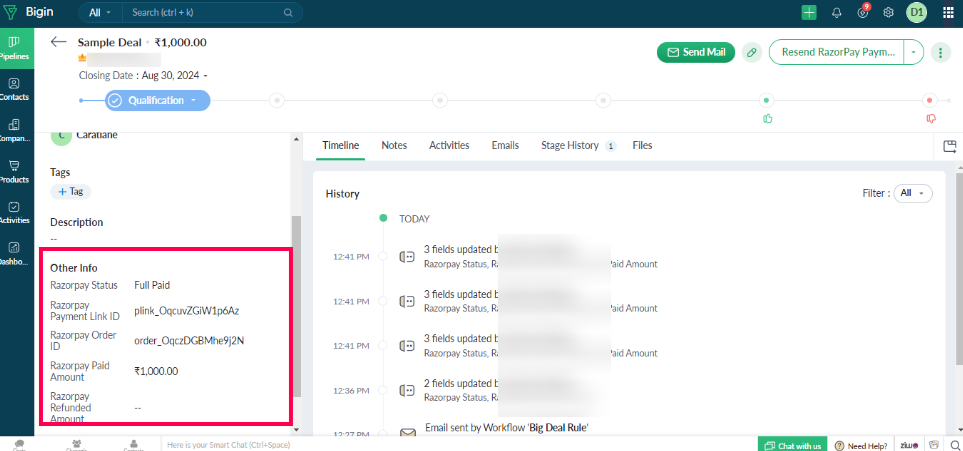Screen dimensions: 963x451
Task: Click payment link ID plink_OqcuvZGiW1p6Az
Action: [x=187, y=311]
